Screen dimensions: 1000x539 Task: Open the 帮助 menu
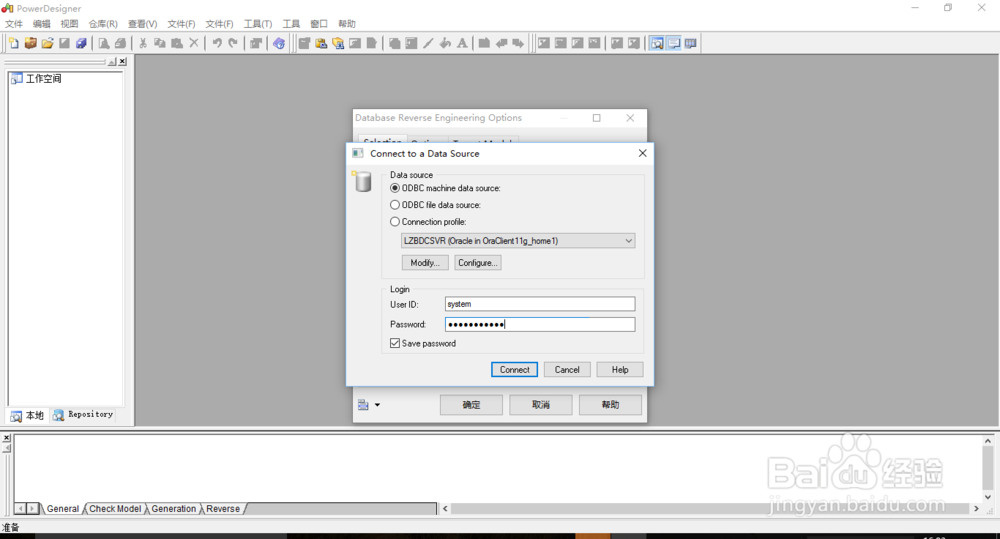click(x=347, y=24)
